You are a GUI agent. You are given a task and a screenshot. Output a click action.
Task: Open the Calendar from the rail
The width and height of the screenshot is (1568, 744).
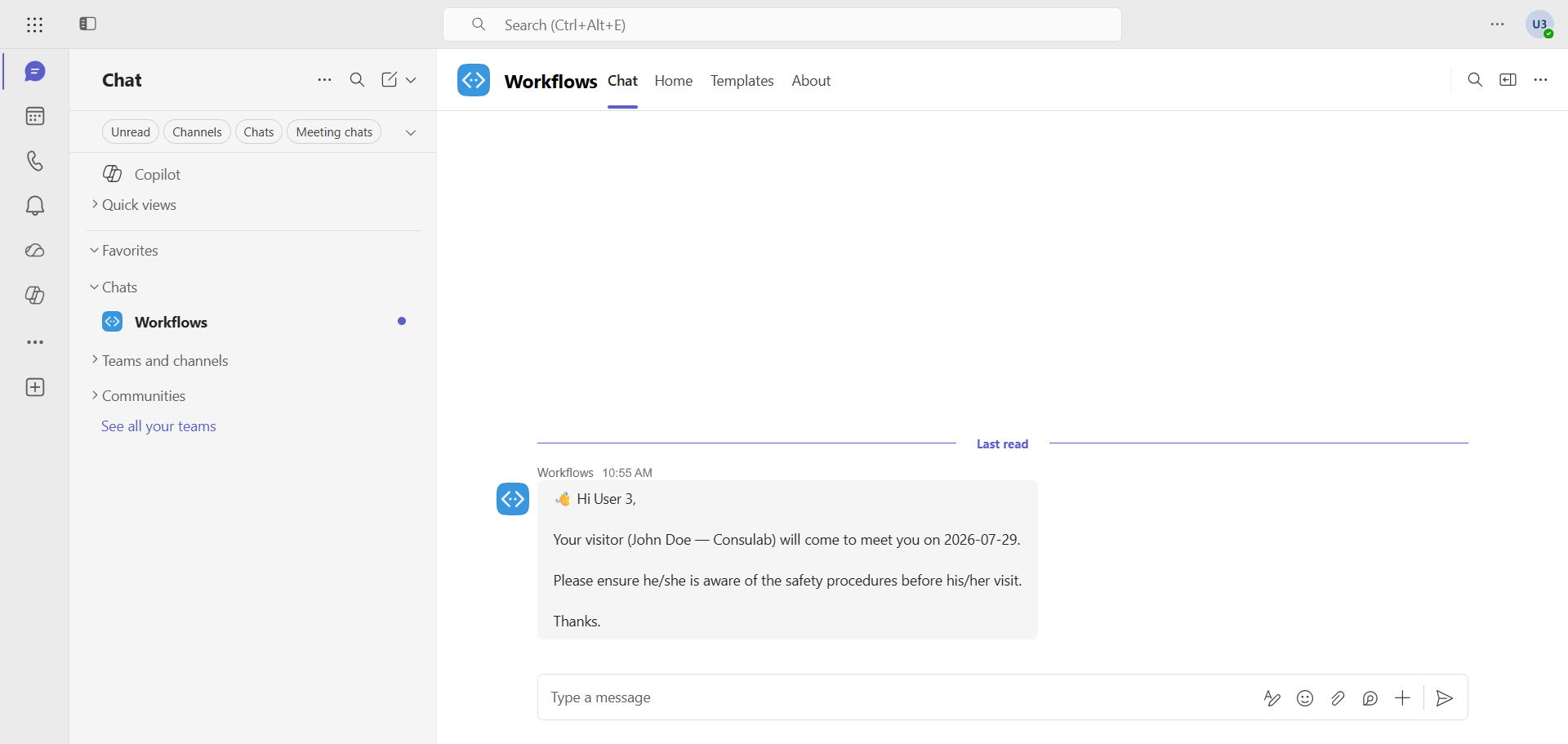(34, 116)
